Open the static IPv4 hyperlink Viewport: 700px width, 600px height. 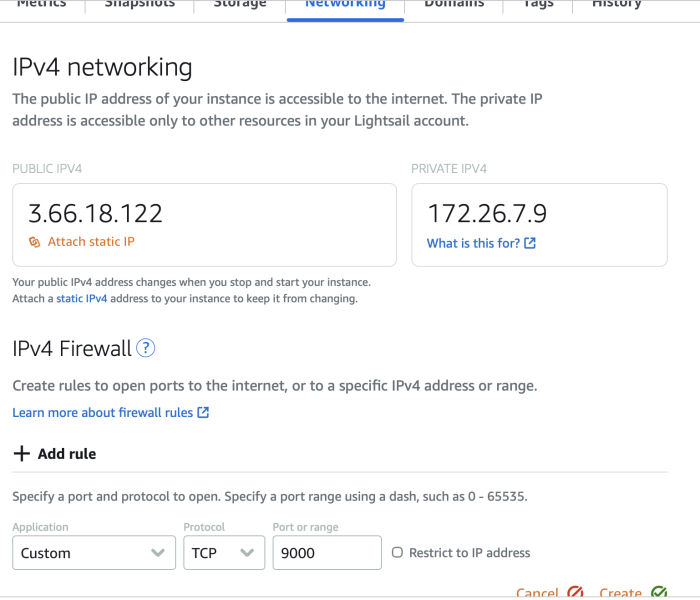(x=82, y=298)
